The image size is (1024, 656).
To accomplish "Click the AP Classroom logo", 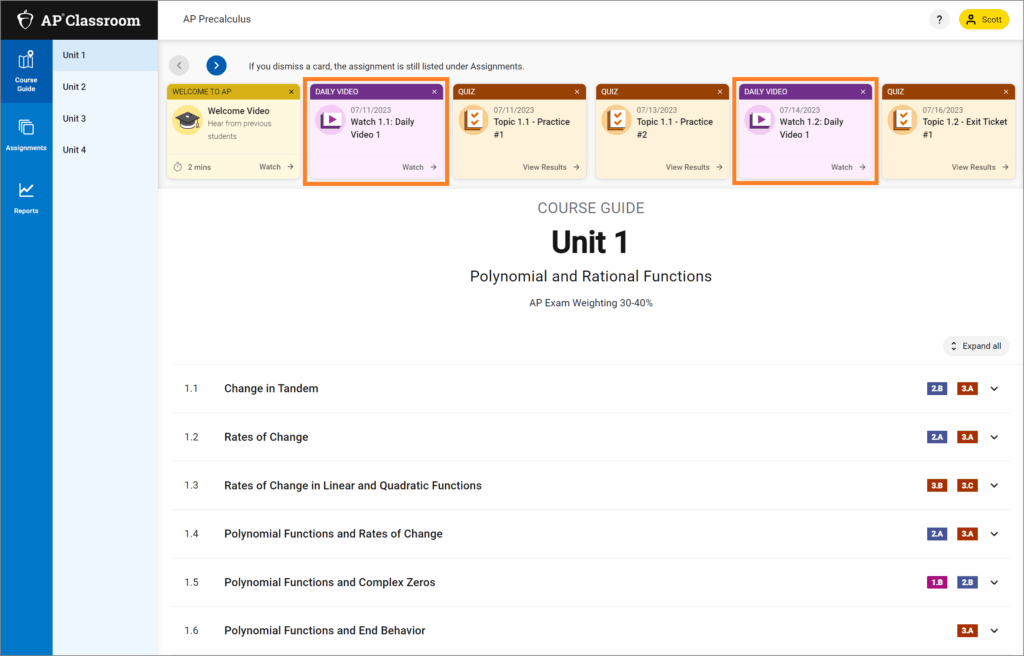I will click(x=79, y=20).
